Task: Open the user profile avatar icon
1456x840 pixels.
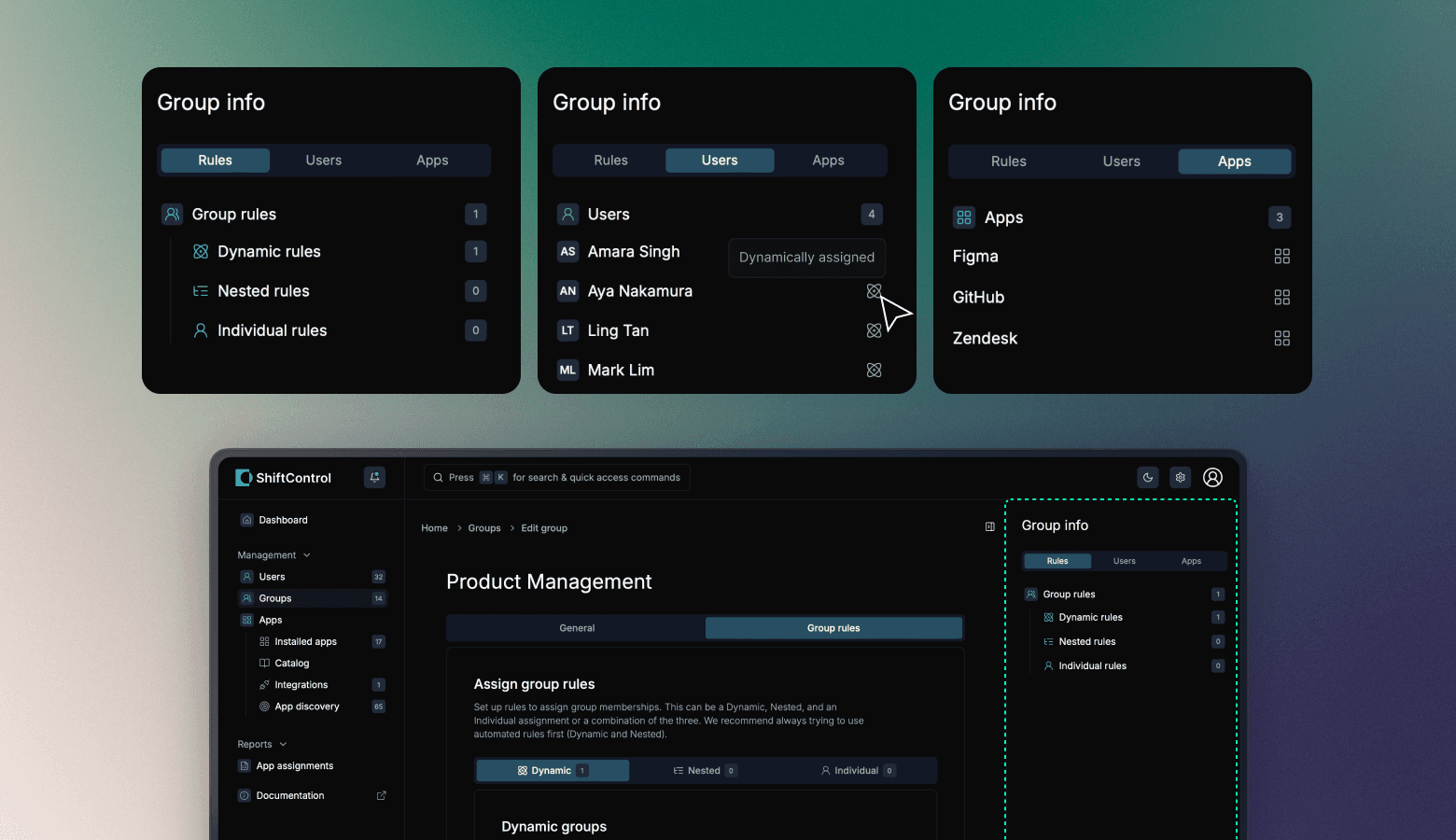Action: (1212, 478)
